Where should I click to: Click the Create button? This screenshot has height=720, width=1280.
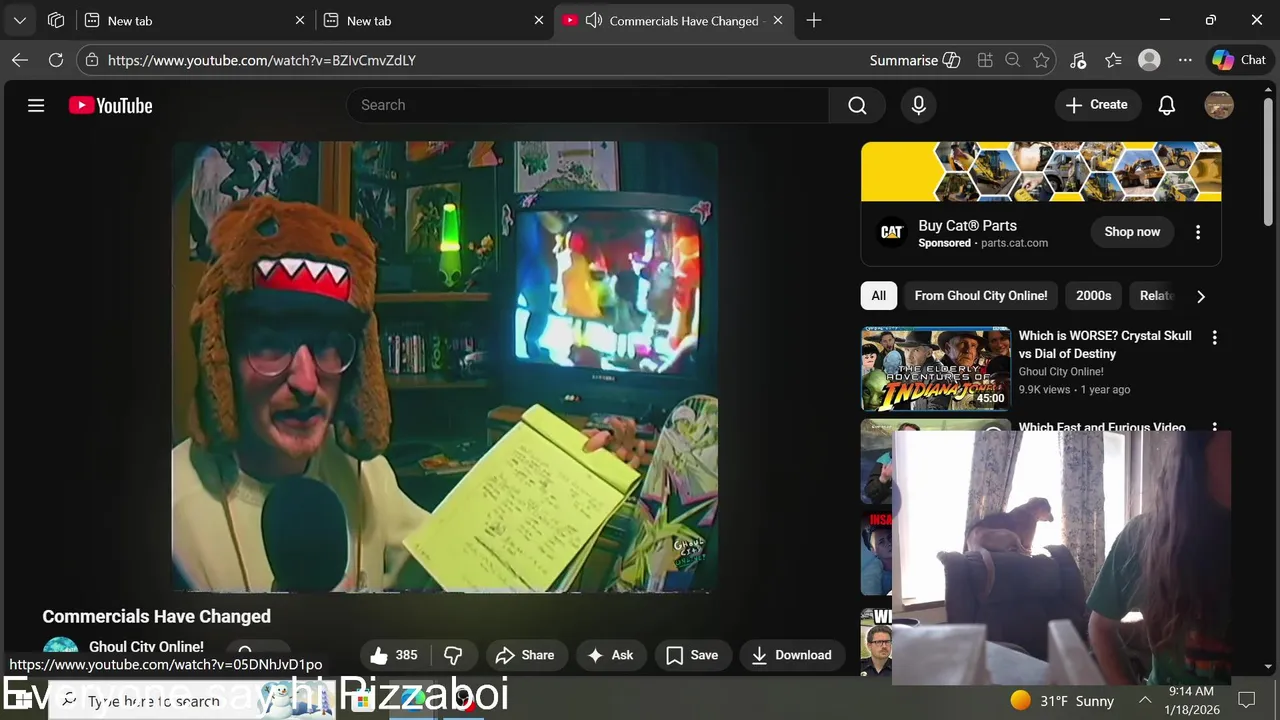pos(1097,105)
